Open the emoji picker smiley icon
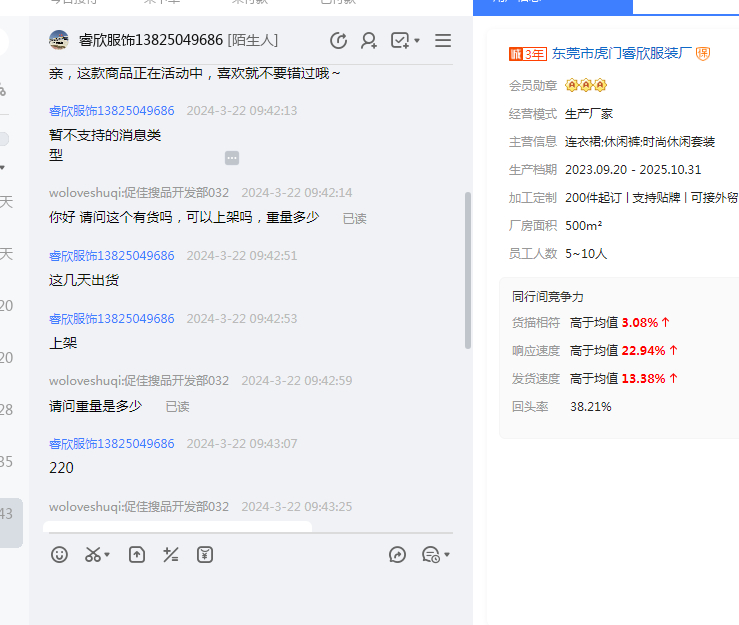 point(60,554)
